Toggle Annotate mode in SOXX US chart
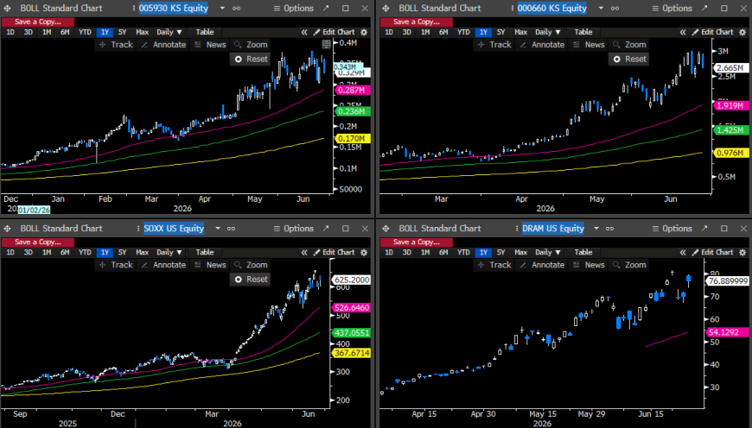 pos(164,265)
